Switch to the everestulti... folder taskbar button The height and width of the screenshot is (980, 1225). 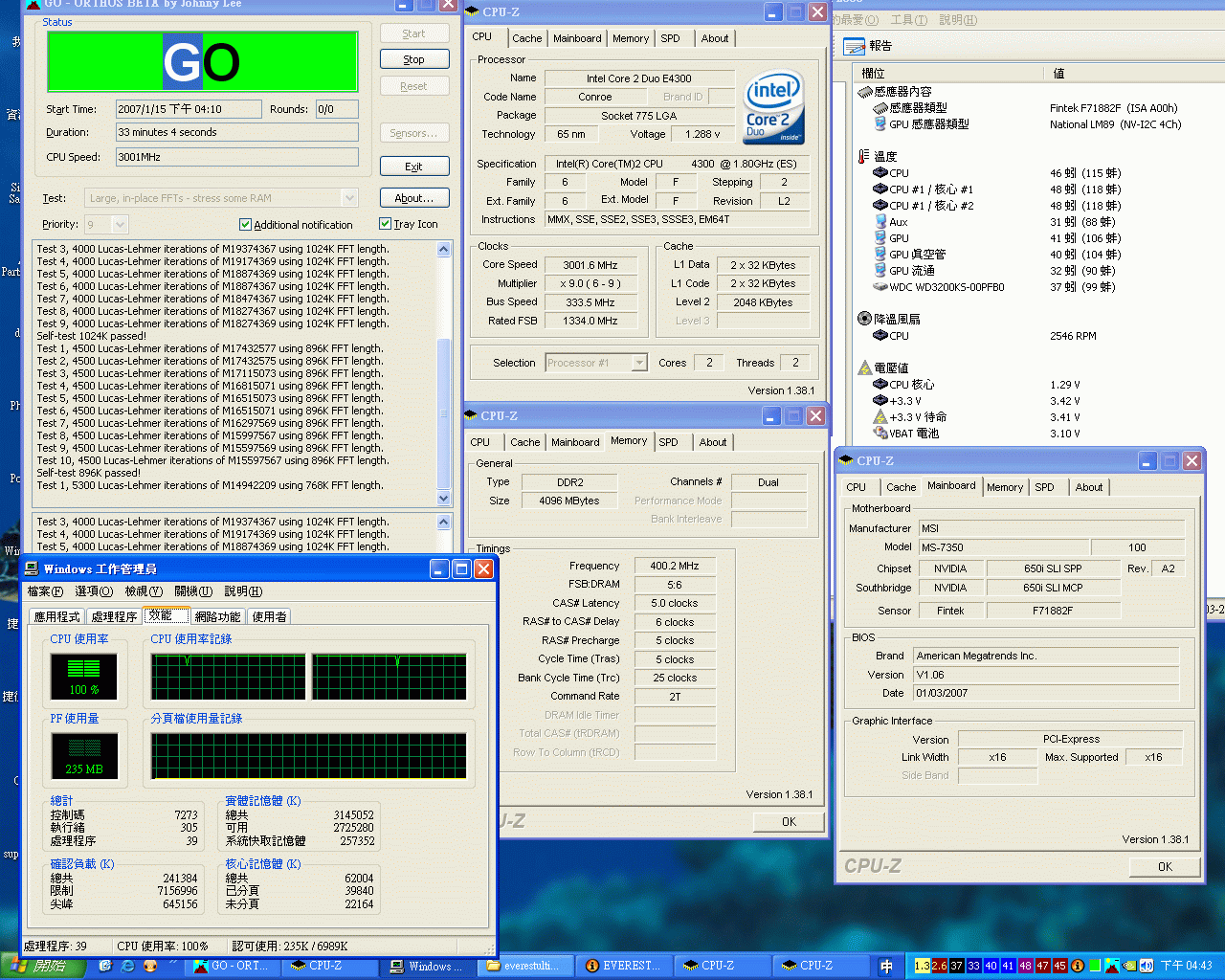(x=526, y=966)
